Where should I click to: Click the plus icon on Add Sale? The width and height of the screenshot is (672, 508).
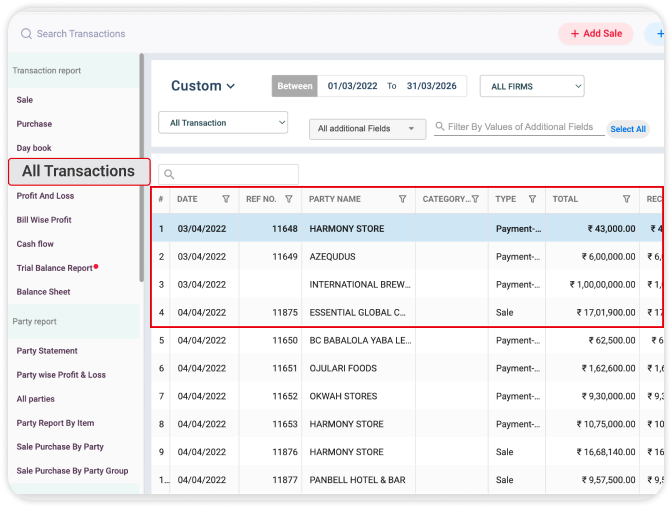[575, 33]
